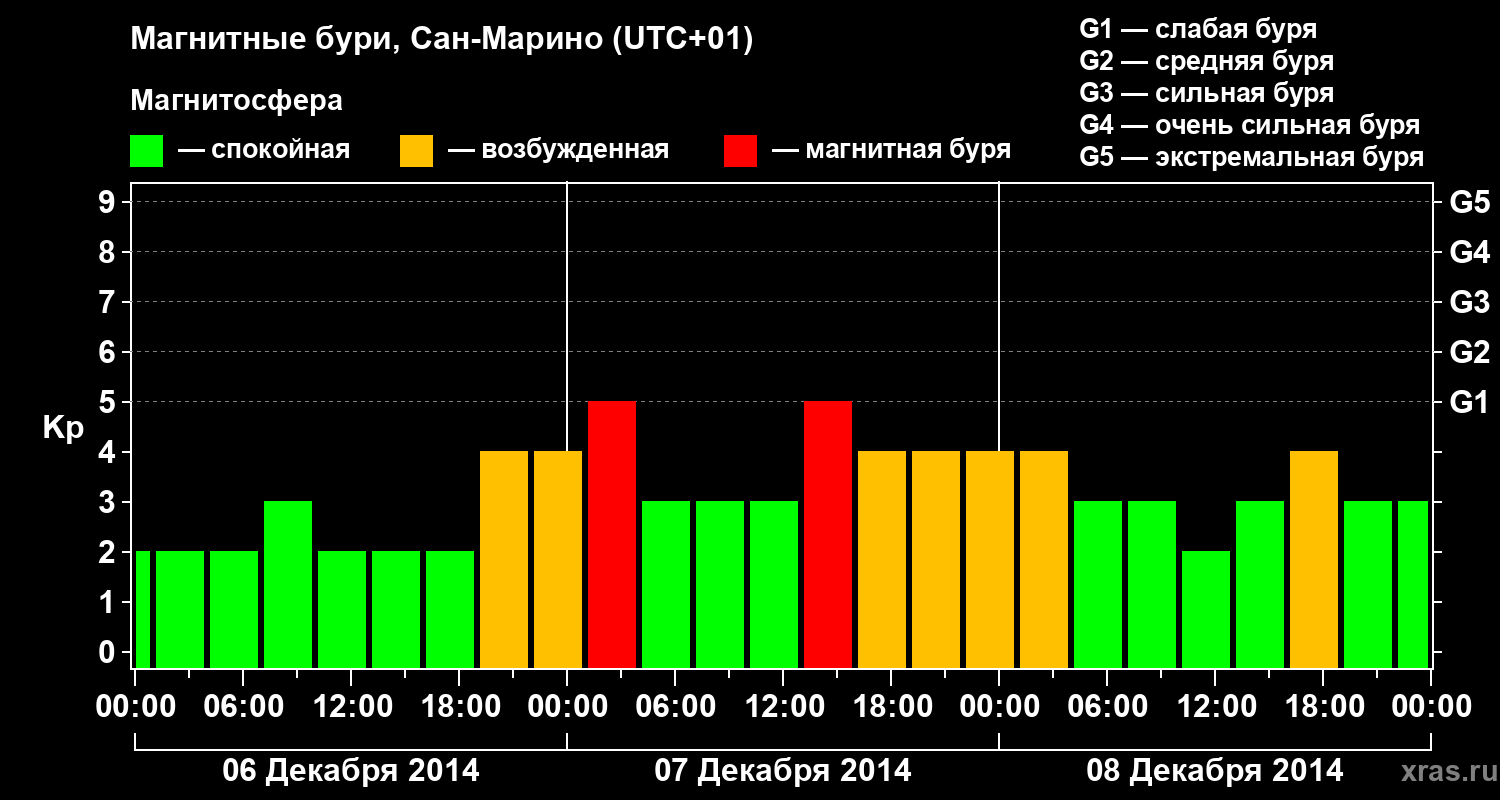
Task: Click the last green bar ending 08 Декабря
Action: point(1413,584)
